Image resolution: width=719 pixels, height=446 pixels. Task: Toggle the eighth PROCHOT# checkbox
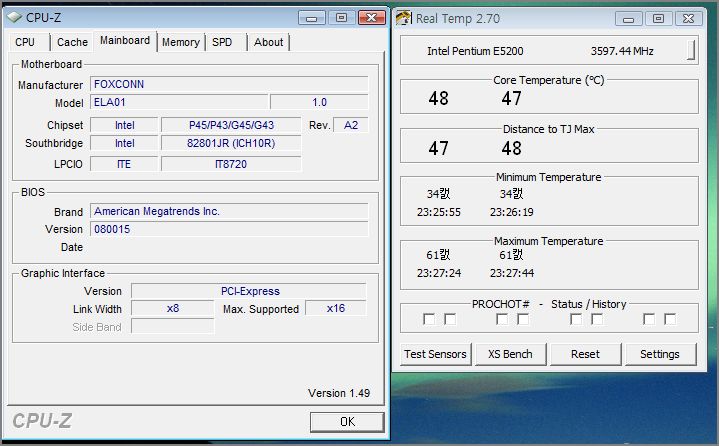coord(670,319)
